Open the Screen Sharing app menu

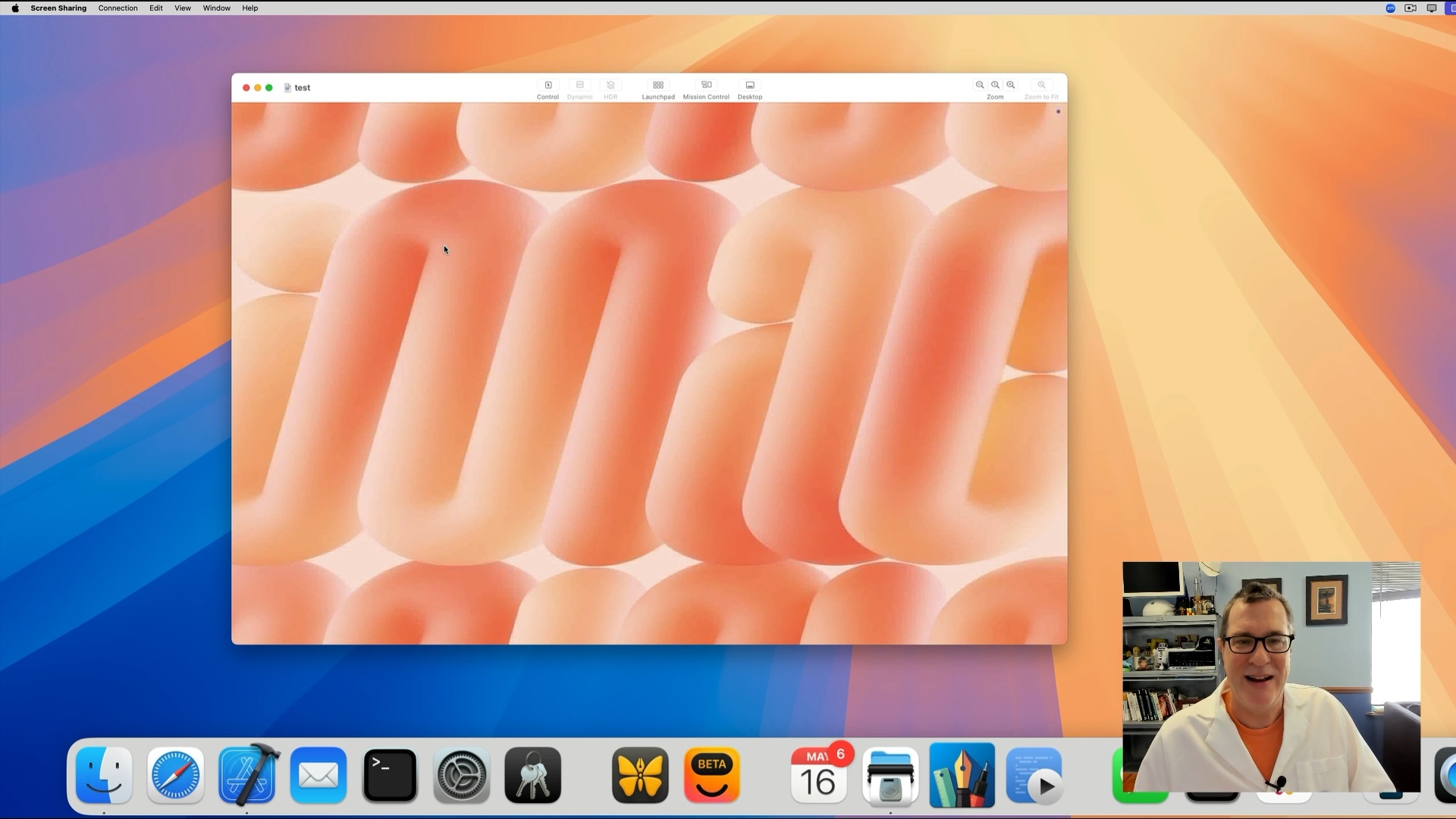click(58, 8)
